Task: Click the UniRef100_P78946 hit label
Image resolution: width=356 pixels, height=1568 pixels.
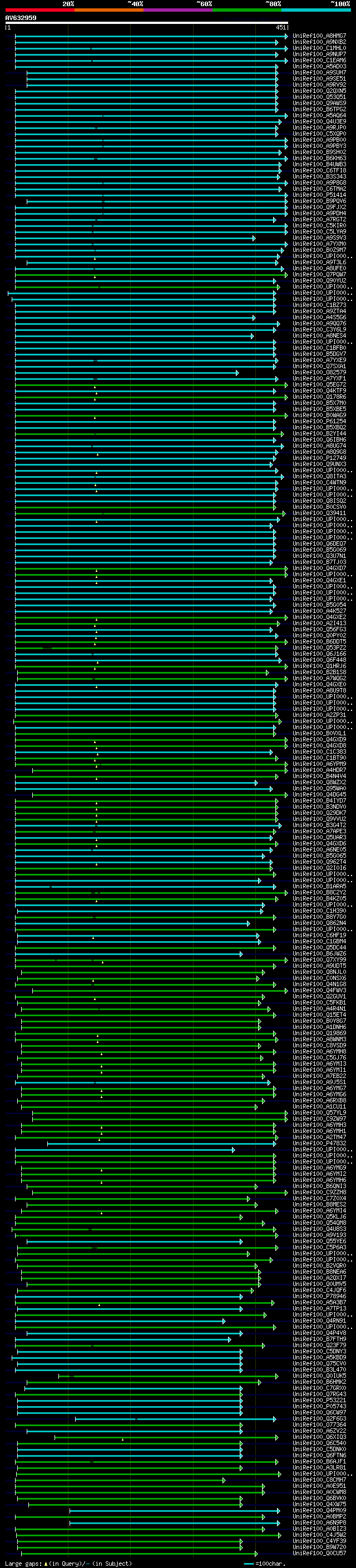Action: pyautogui.click(x=319, y=1296)
